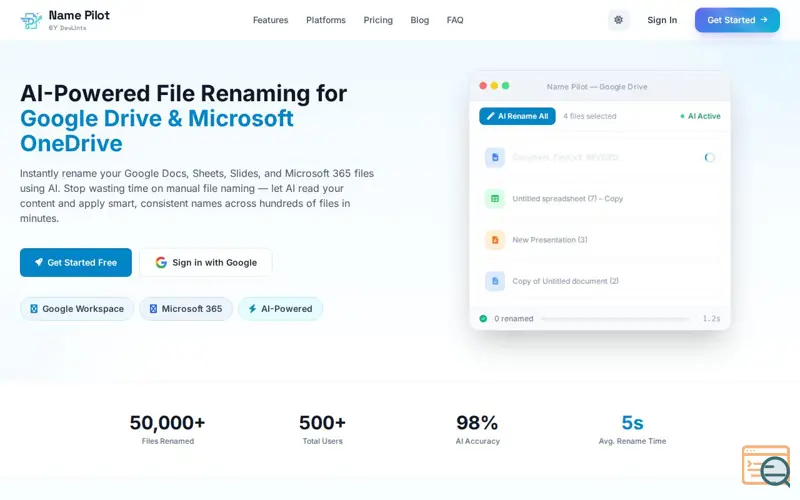Click the orange icon for New Presentation (3)
This screenshot has height=500, width=800.
tap(495, 240)
